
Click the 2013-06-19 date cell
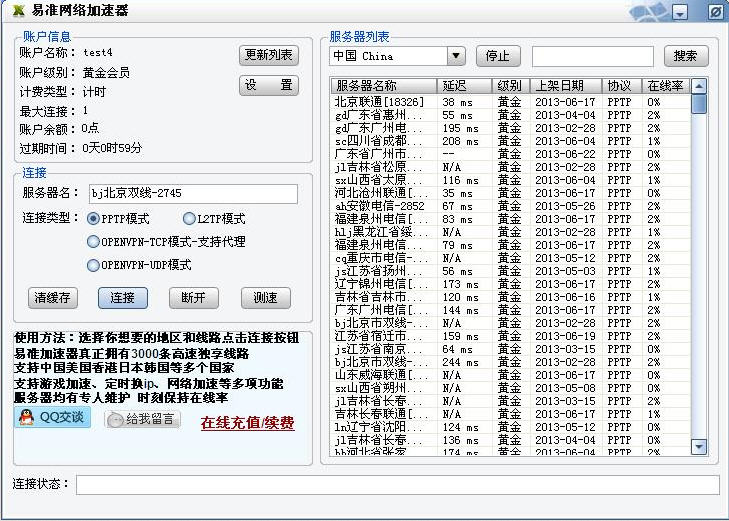(x=565, y=336)
